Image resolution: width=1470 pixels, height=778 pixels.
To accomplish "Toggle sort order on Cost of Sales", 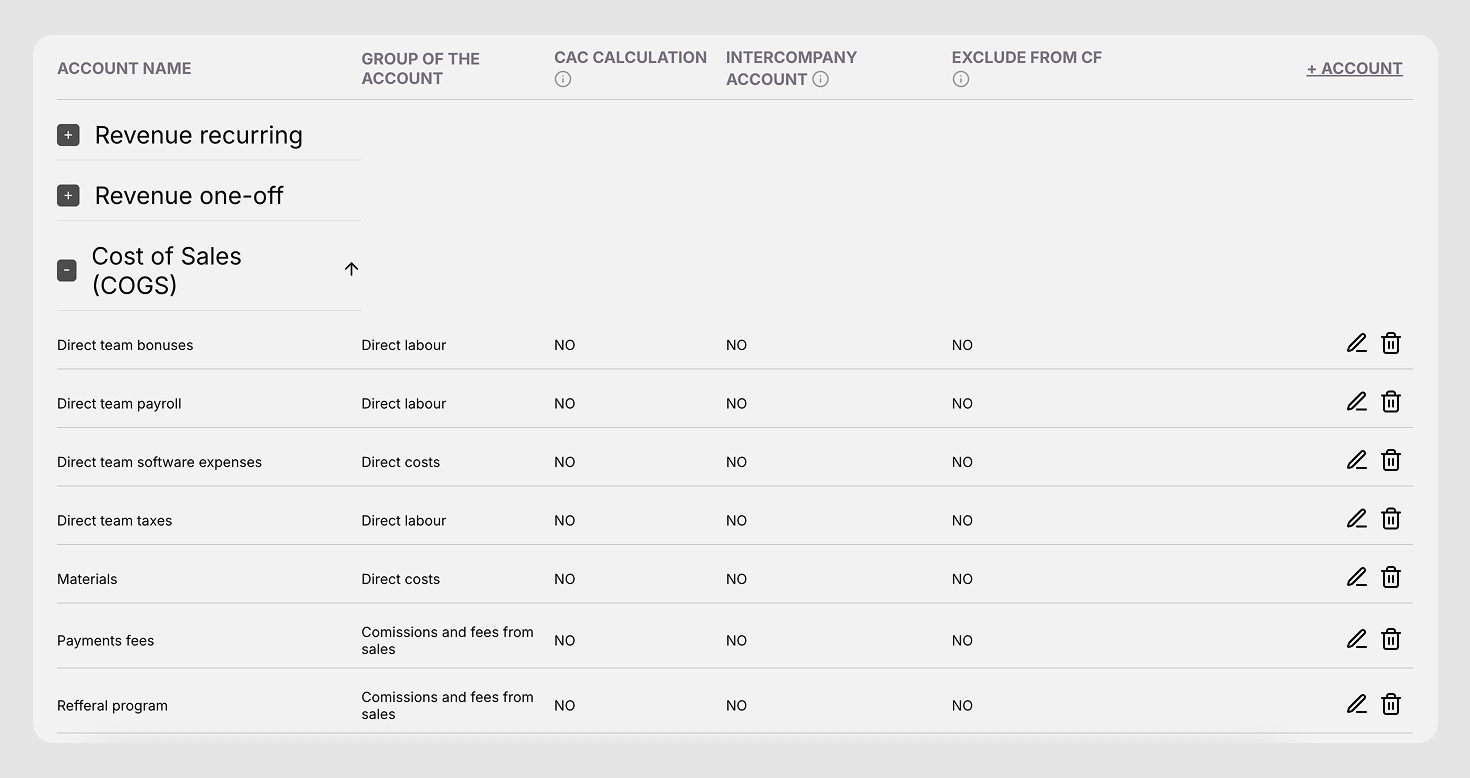I will tap(351, 269).
